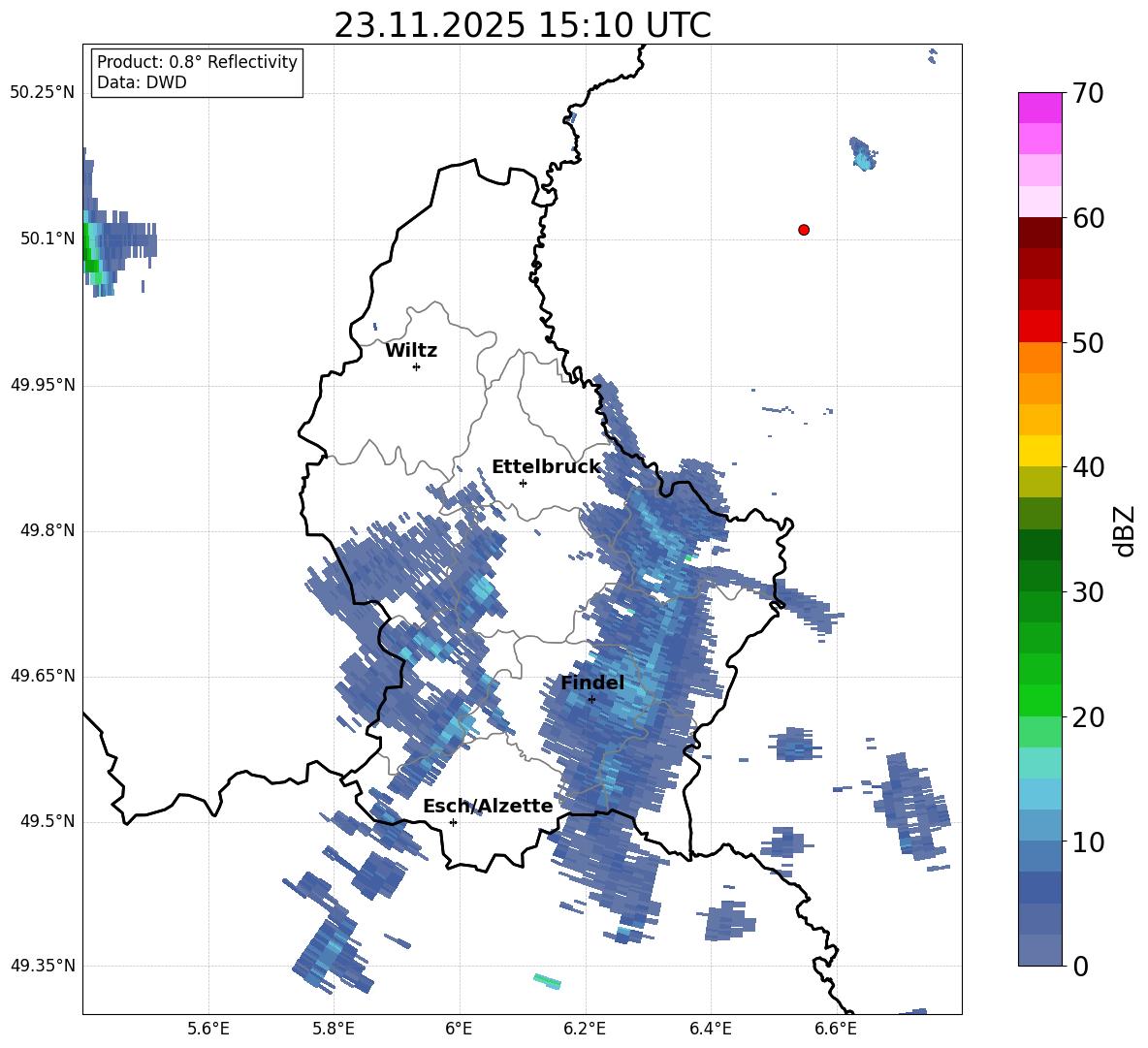Image resolution: width=1148 pixels, height=1048 pixels.
Task: Click the Esch/Alzette location cross marker
Action: [453, 822]
